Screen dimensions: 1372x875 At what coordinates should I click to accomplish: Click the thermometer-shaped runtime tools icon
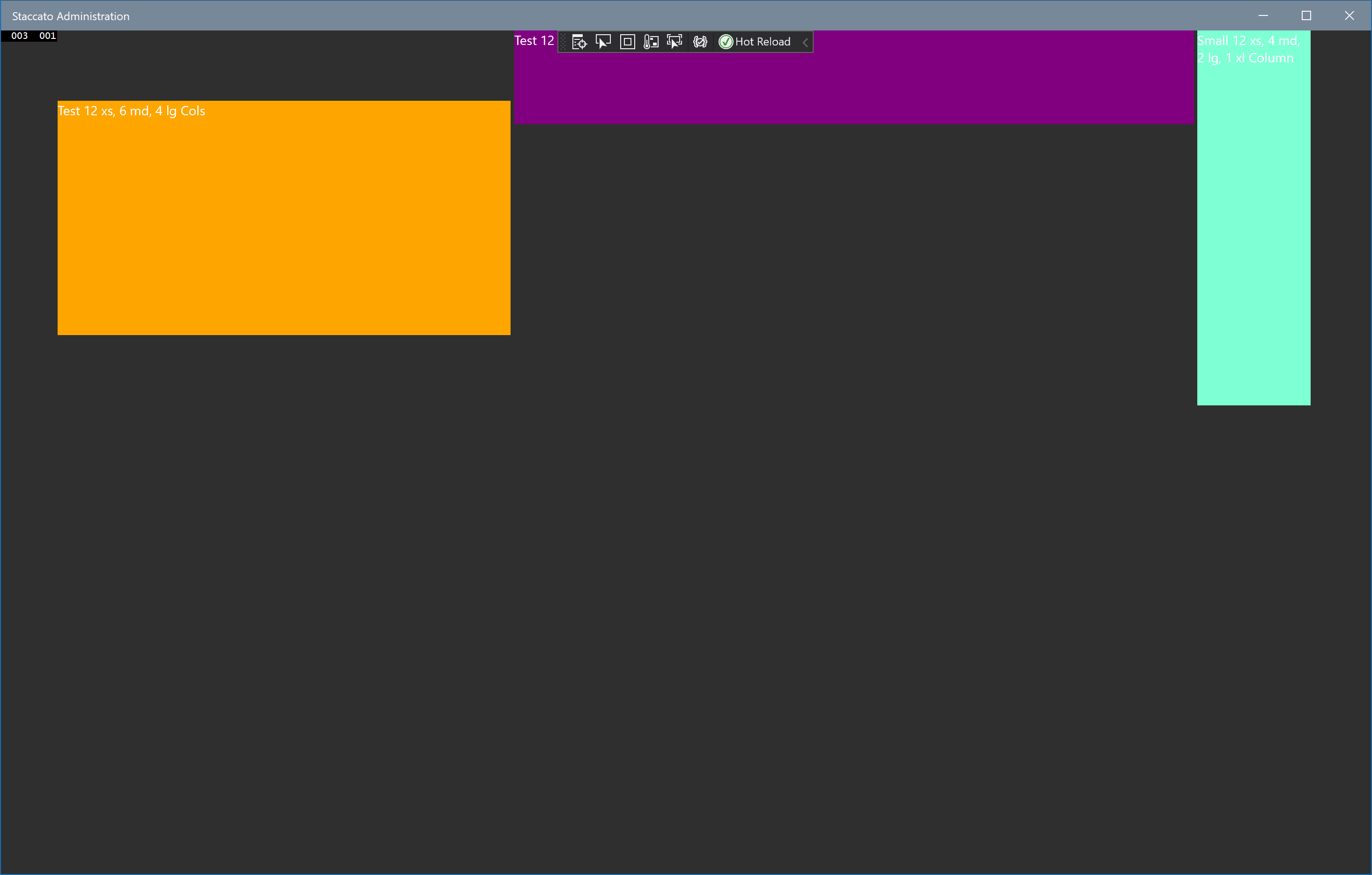click(650, 42)
